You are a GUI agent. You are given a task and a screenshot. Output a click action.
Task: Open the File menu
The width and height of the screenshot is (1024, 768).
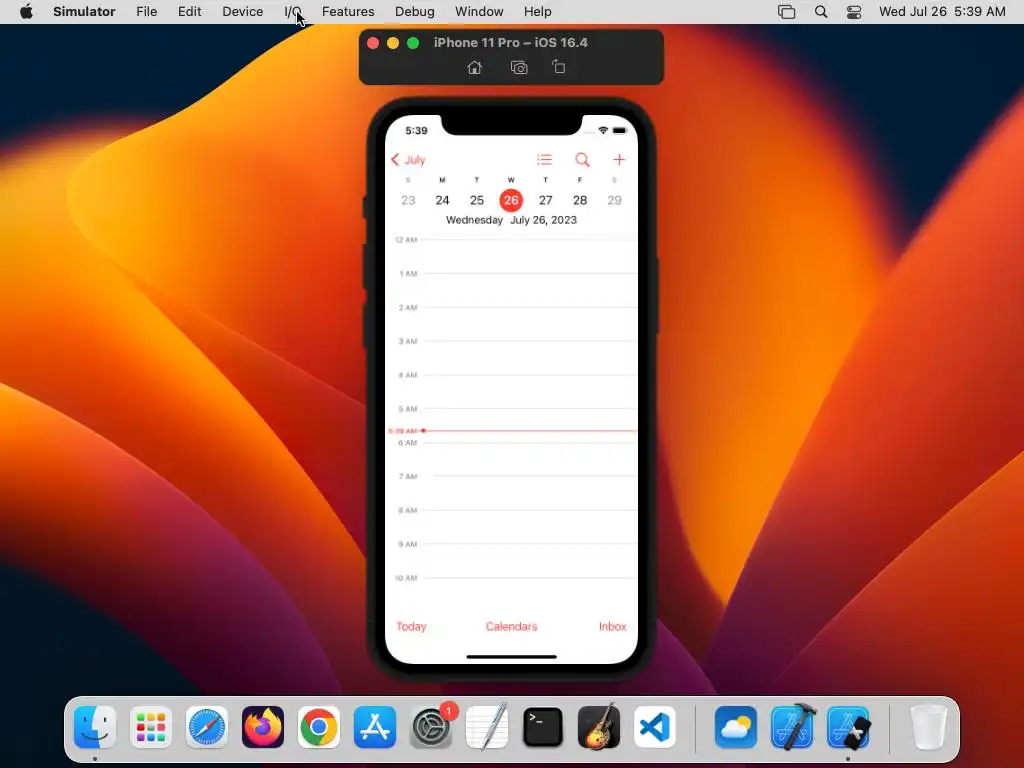pyautogui.click(x=146, y=12)
